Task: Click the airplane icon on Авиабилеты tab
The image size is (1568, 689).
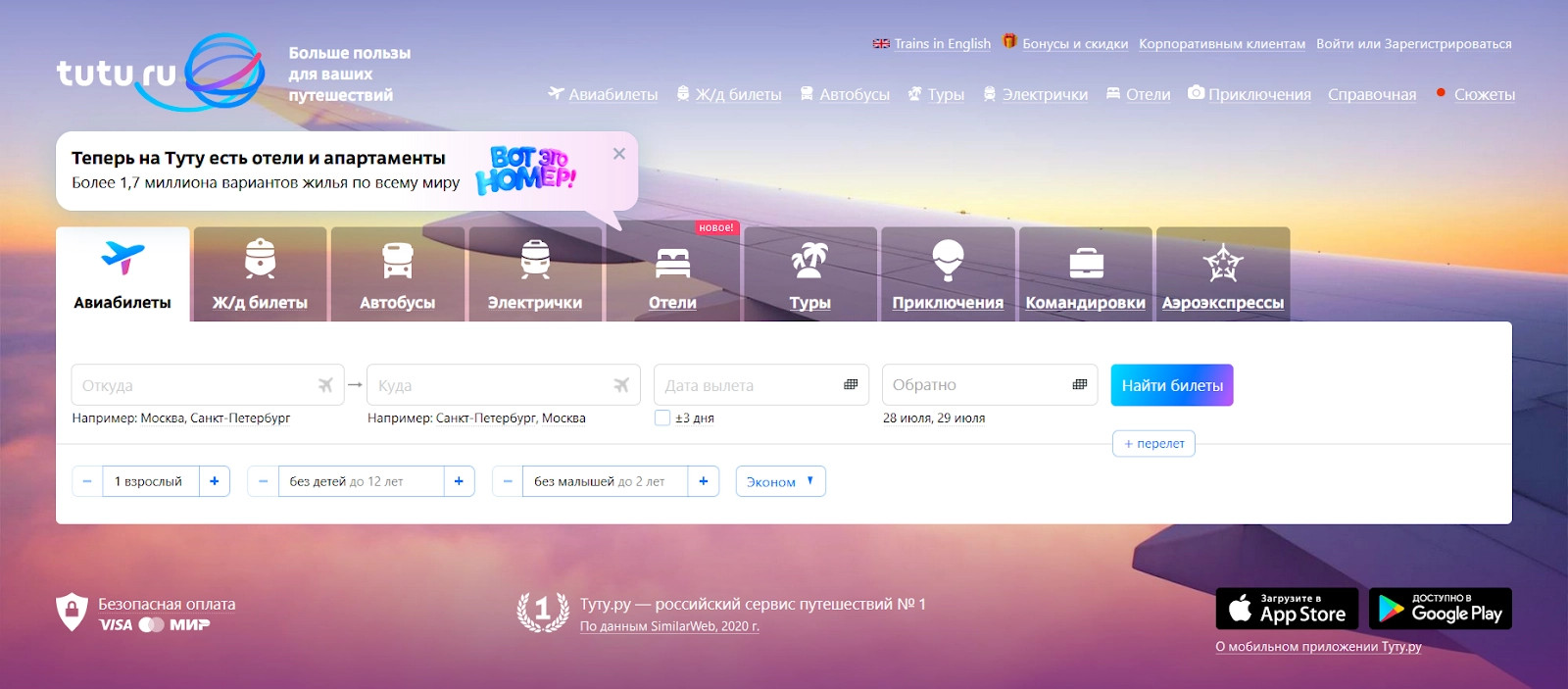Action: click(122, 257)
